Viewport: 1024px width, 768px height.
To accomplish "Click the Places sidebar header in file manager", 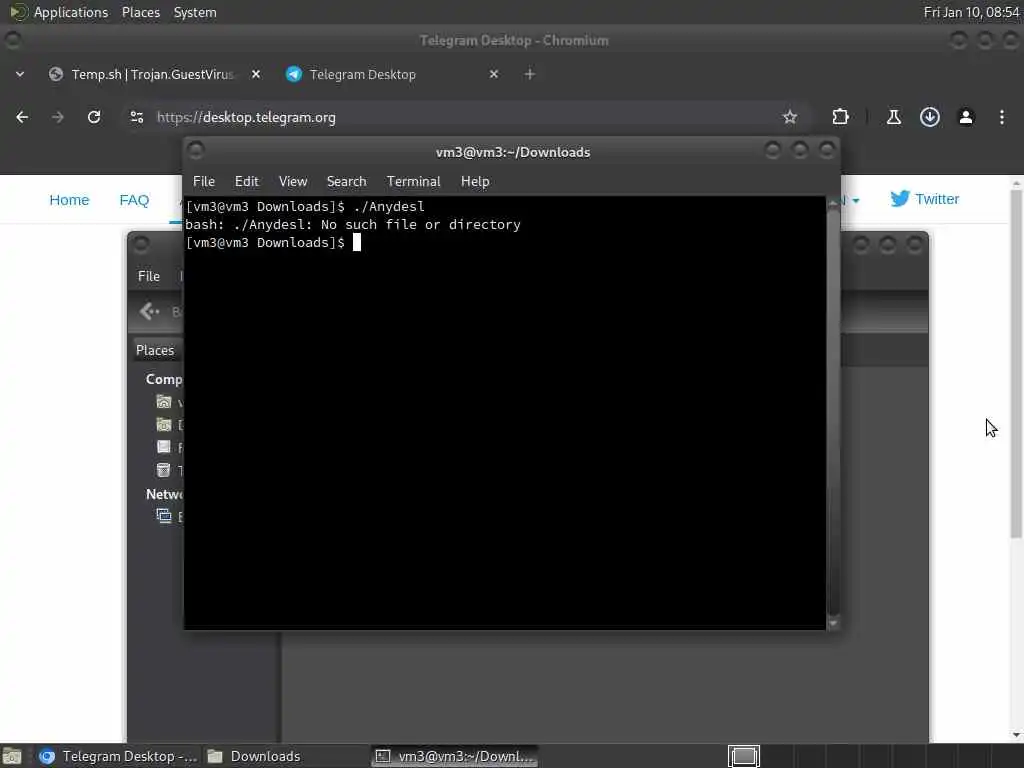I will click(x=155, y=351).
